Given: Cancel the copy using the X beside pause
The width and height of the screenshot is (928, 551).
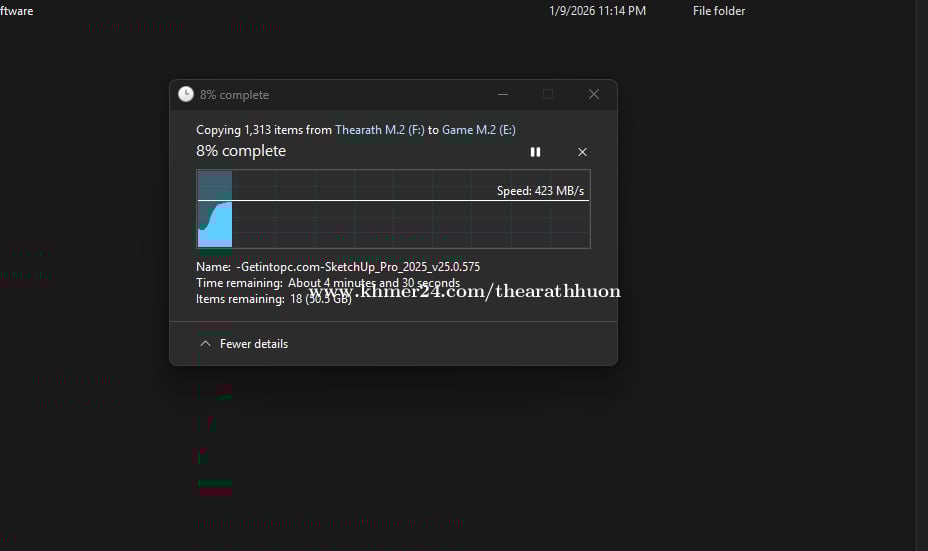Looking at the screenshot, I should point(582,152).
